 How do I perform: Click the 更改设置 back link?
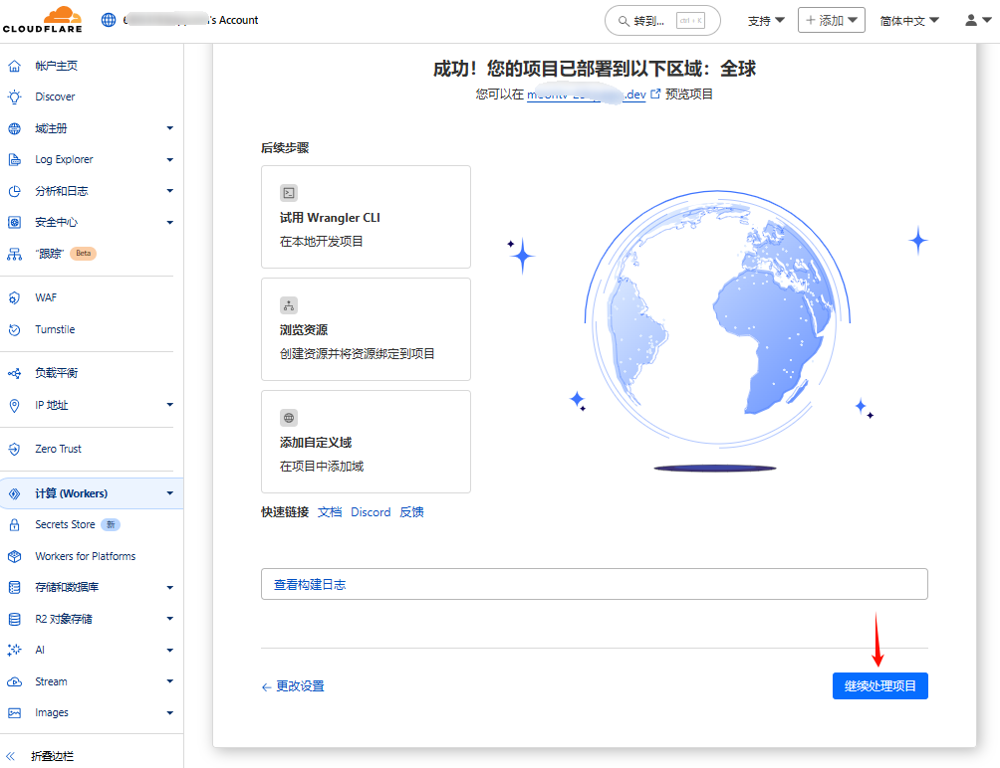293,686
